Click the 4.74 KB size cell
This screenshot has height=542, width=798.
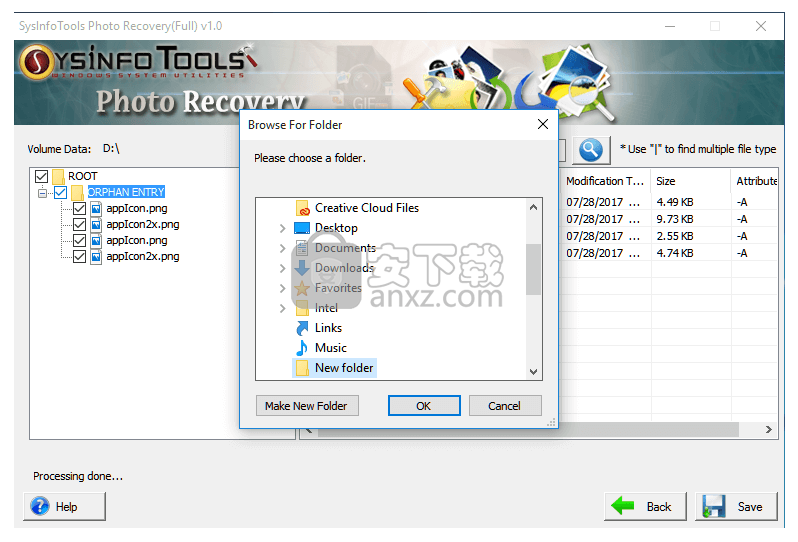[x=675, y=253]
